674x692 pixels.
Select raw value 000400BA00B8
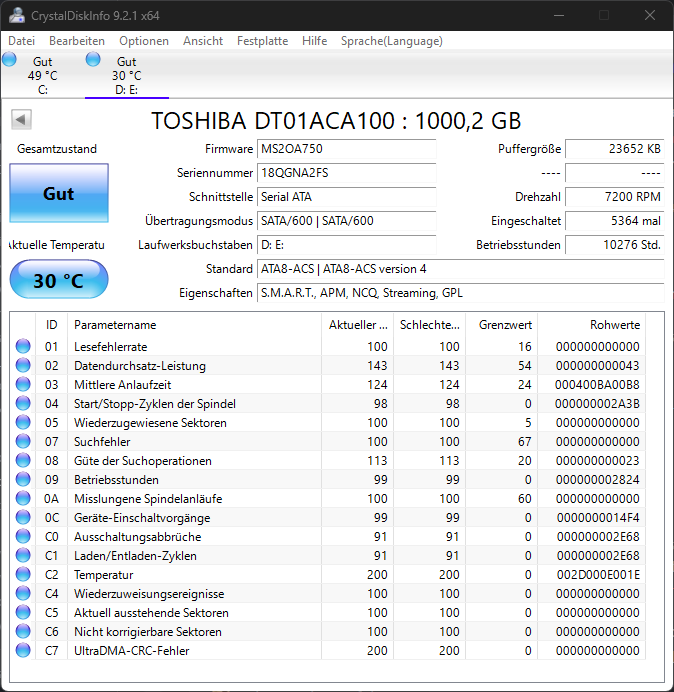click(x=597, y=385)
